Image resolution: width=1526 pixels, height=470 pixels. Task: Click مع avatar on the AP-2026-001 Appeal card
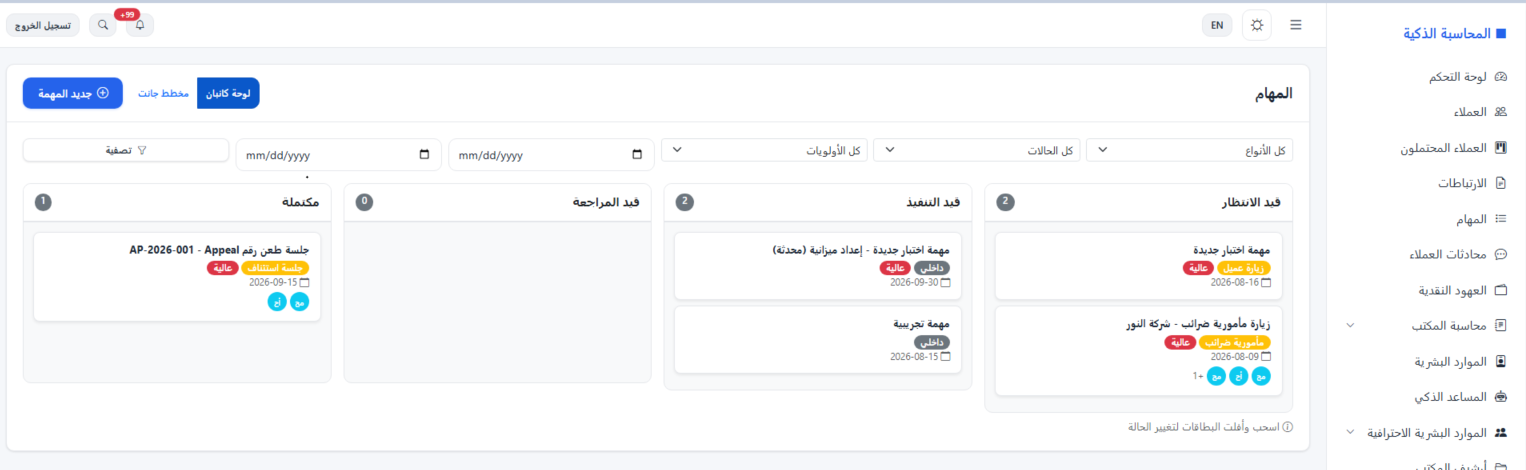pos(300,302)
